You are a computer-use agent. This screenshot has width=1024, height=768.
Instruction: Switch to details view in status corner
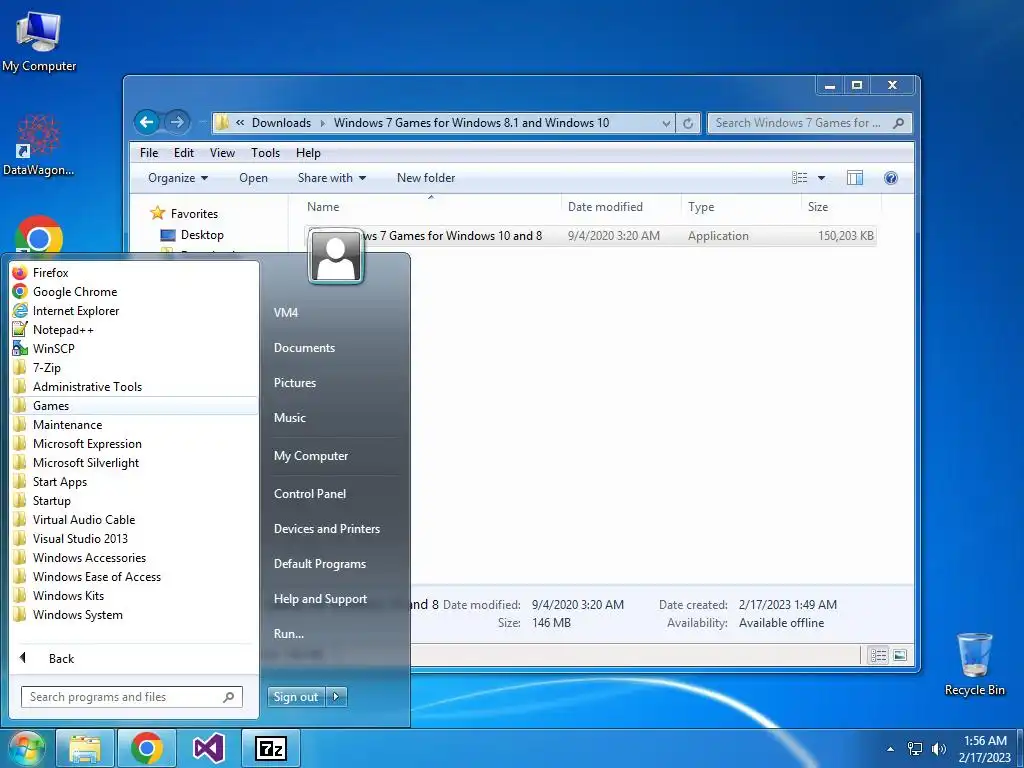[x=878, y=655]
